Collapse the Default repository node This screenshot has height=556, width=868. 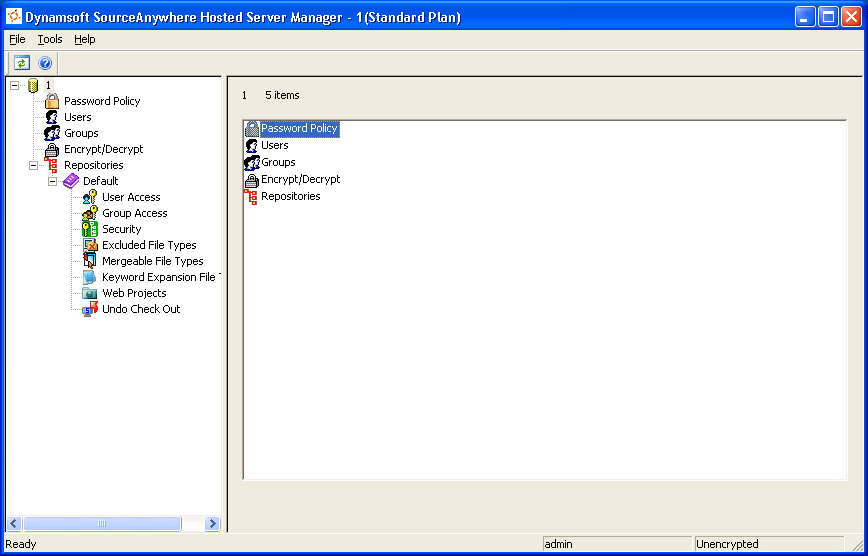(x=52, y=181)
